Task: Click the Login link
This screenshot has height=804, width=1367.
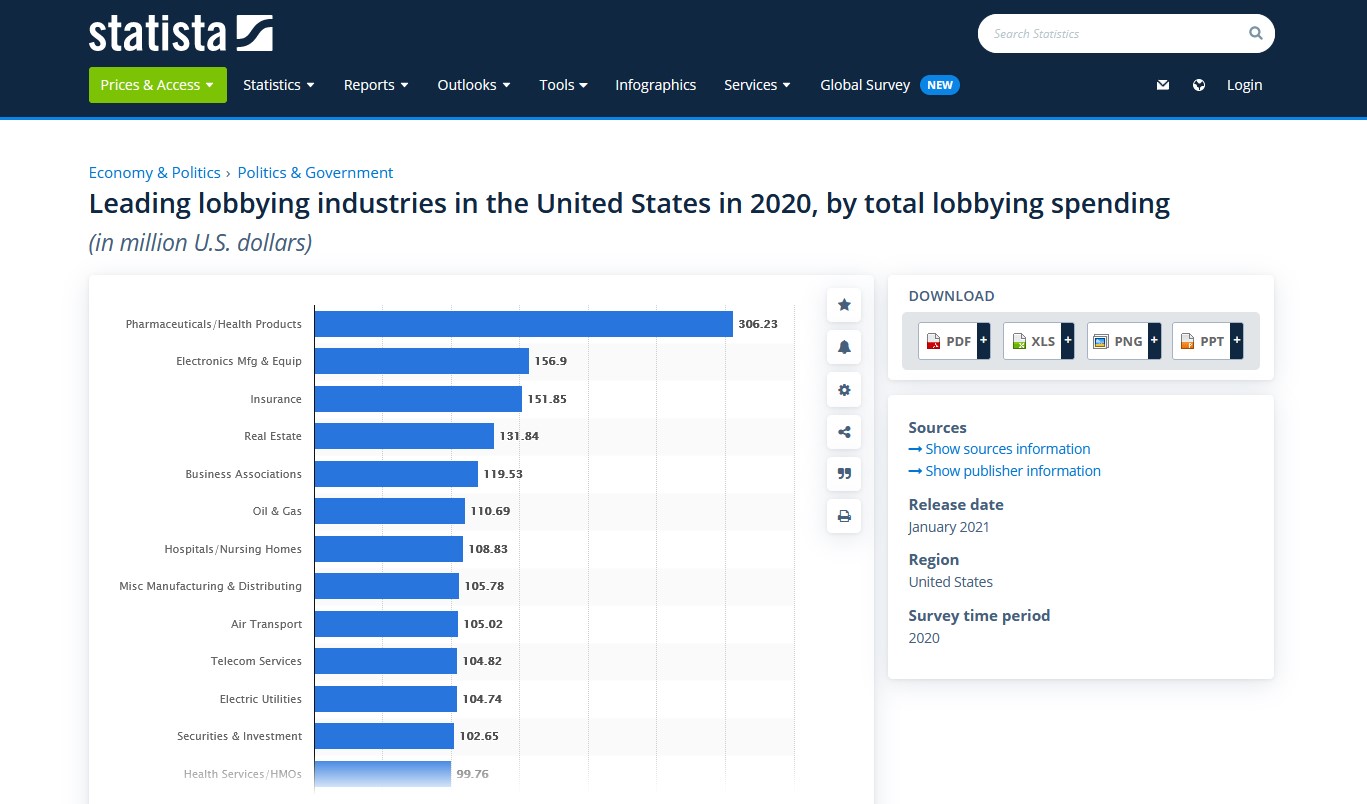Action: click(1244, 85)
